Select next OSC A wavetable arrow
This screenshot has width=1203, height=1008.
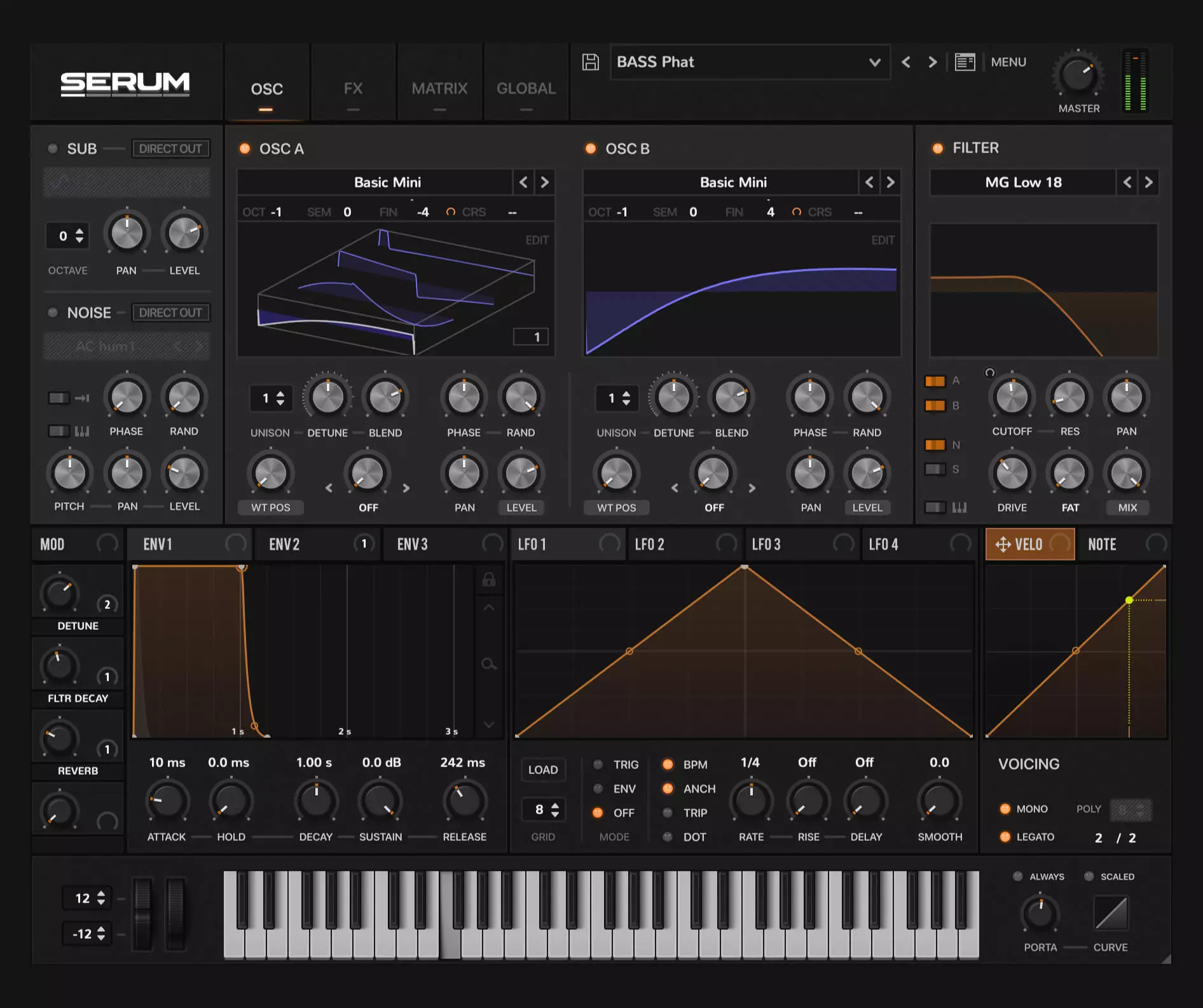tap(544, 182)
